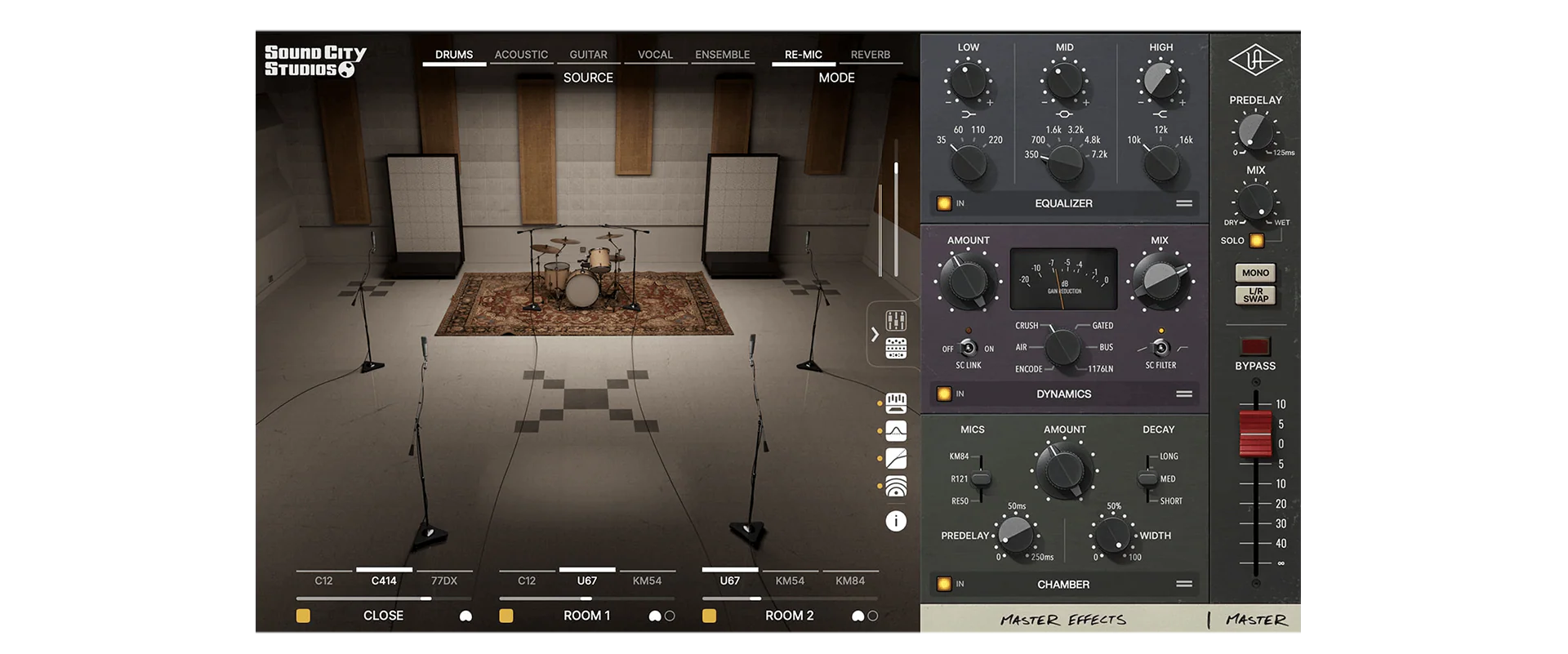The image size is (1568, 654).
Task: Click the Sound City Studios logo
Action: pyautogui.click(x=315, y=61)
